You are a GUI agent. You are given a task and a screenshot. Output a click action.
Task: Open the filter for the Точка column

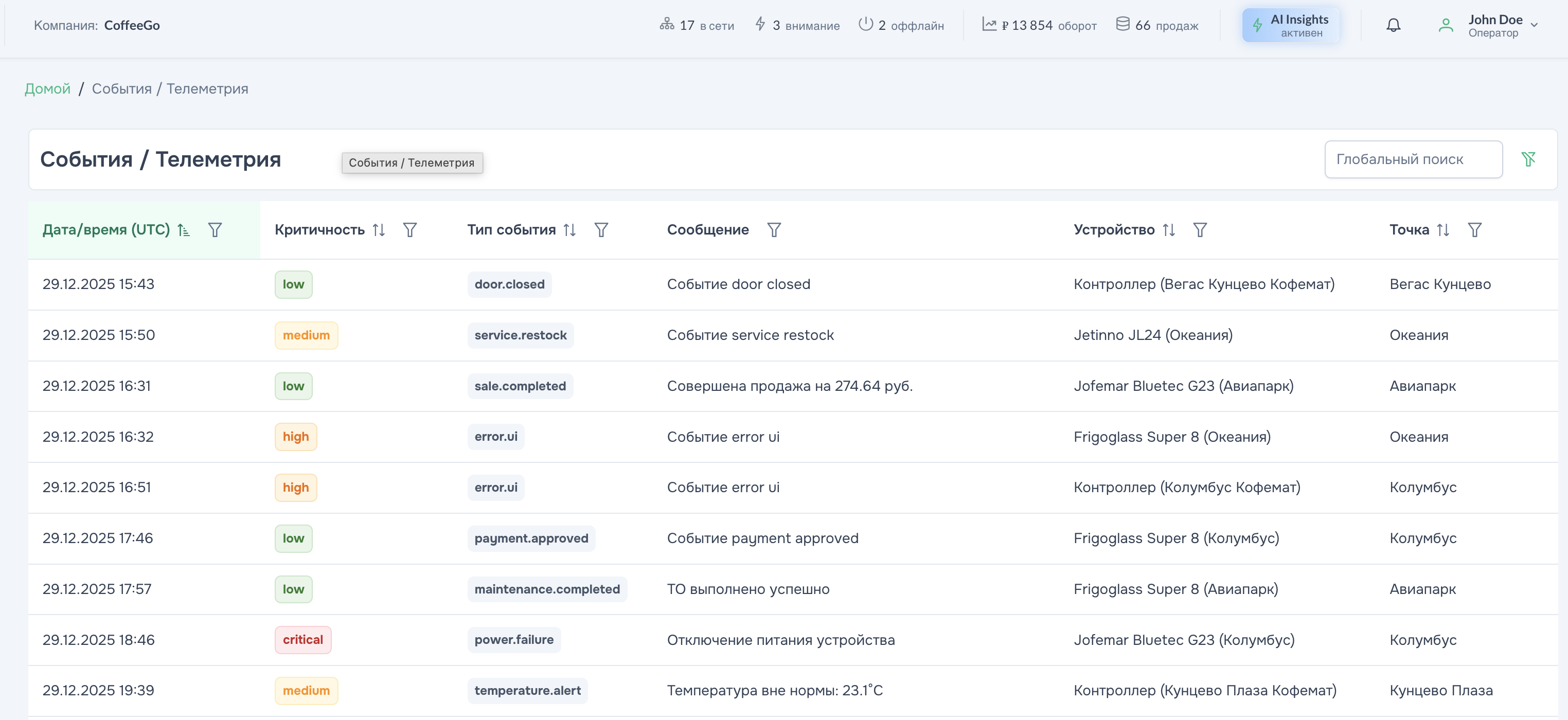[1474, 230]
